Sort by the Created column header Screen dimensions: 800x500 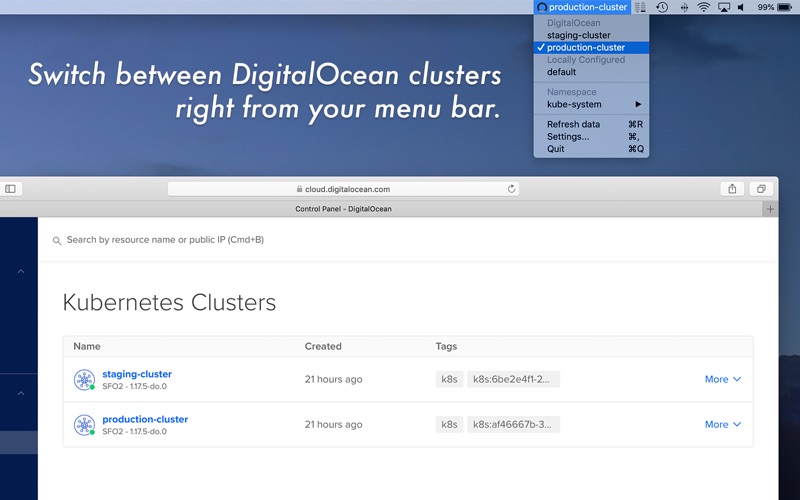[323, 346]
